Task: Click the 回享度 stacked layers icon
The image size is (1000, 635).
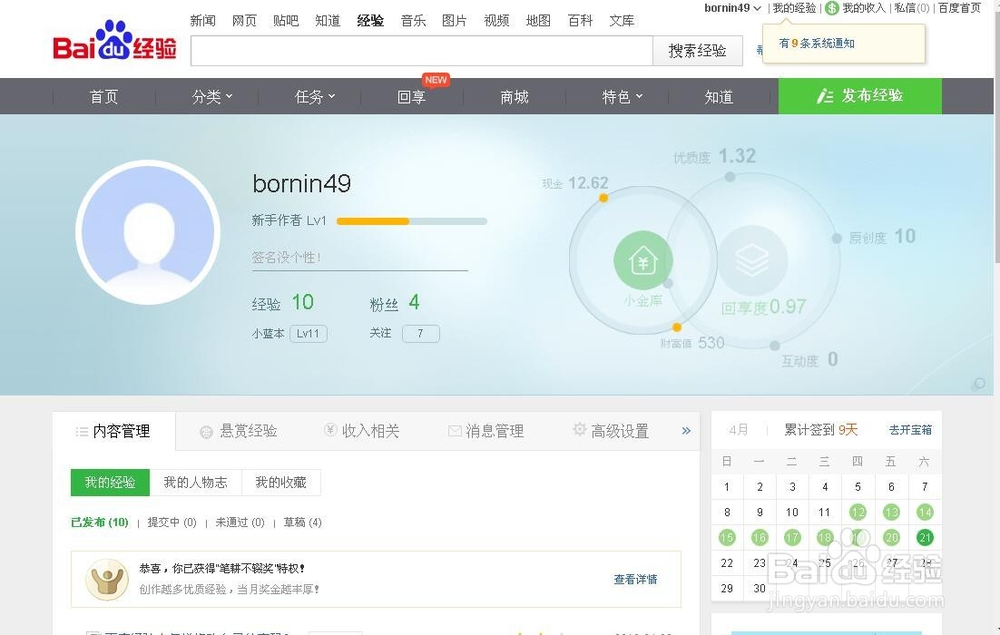Action: pos(754,258)
